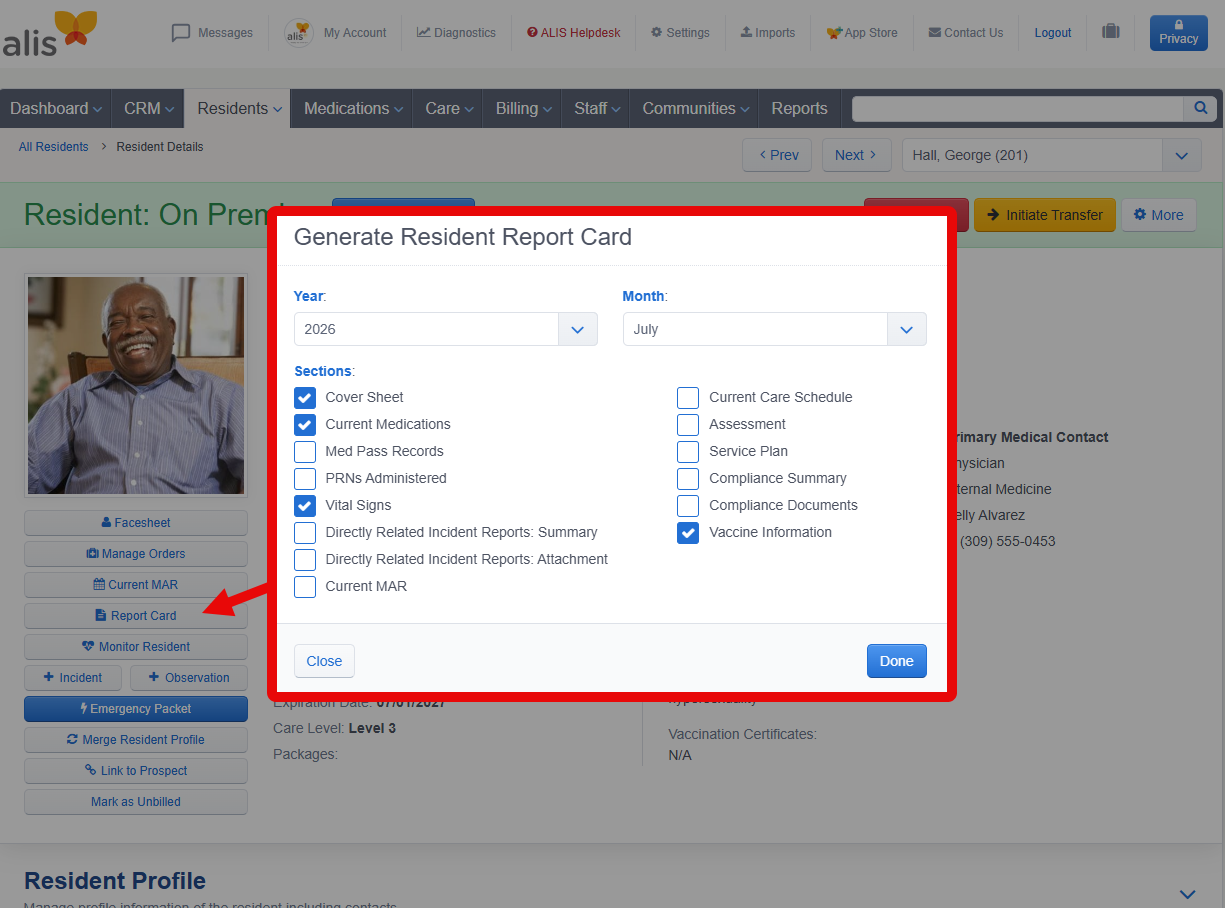
Task: Check Directly Related Incident Reports: Summary
Action: click(305, 532)
